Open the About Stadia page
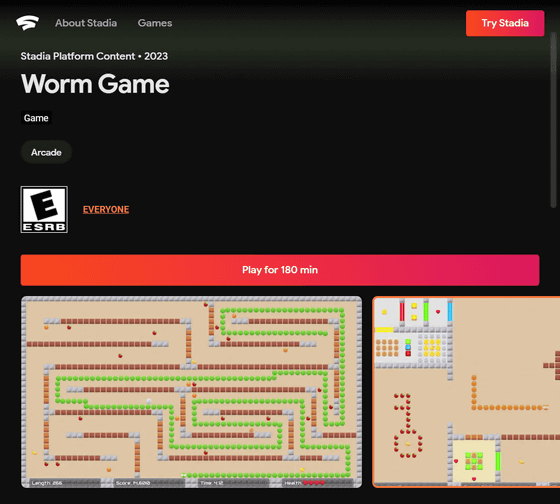The height and width of the screenshot is (504, 560). (86, 23)
